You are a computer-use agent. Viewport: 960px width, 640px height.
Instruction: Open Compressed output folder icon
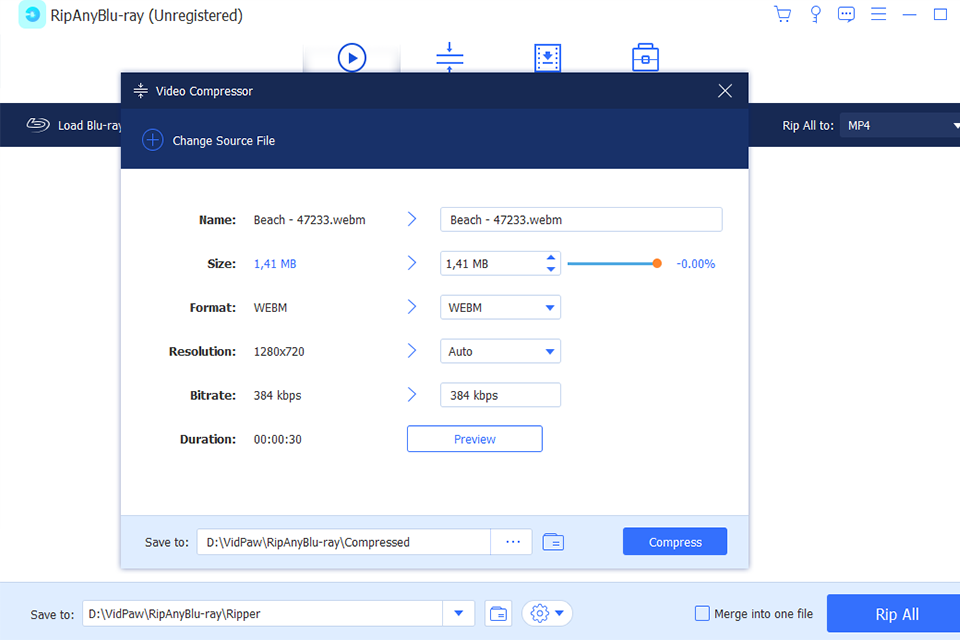553,542
